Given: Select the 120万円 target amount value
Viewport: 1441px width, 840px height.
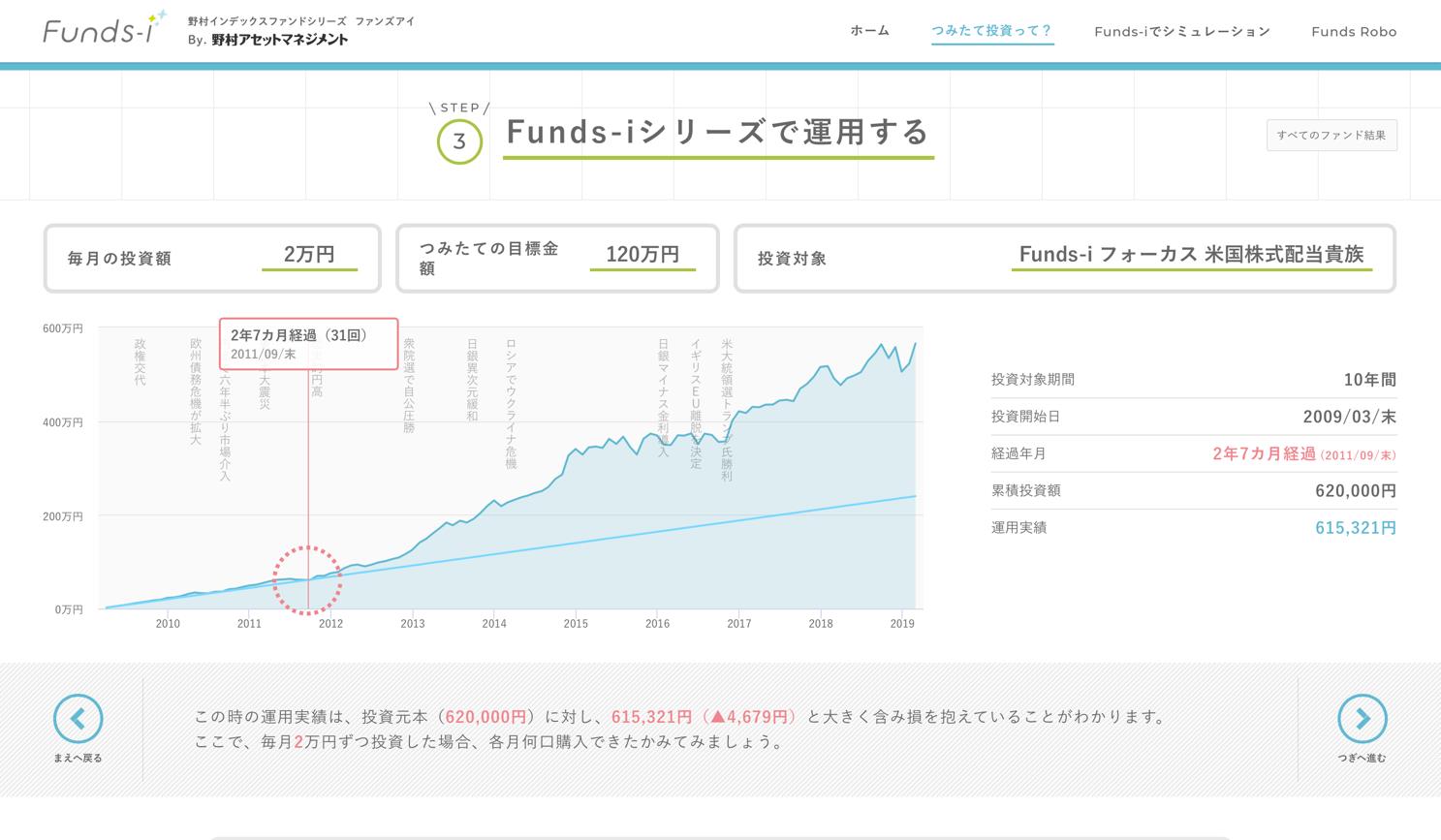Looking at the screenshot, I should click(642, 255).
